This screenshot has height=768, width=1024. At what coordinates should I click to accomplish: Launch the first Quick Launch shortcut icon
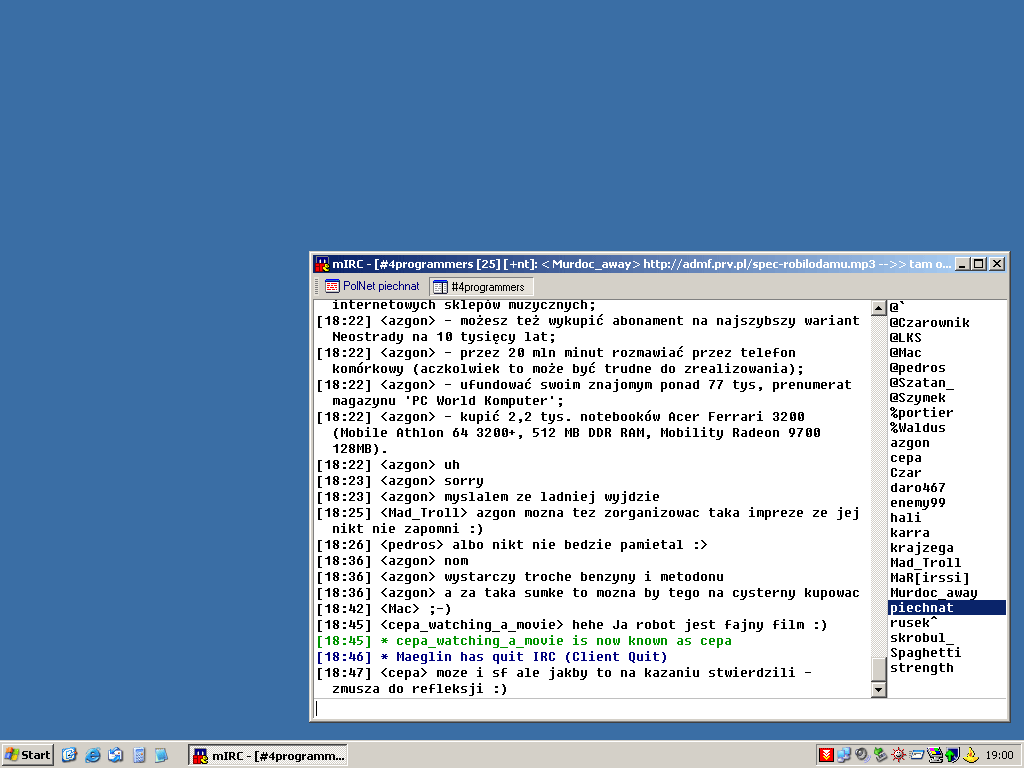click(x=70, y=755)
